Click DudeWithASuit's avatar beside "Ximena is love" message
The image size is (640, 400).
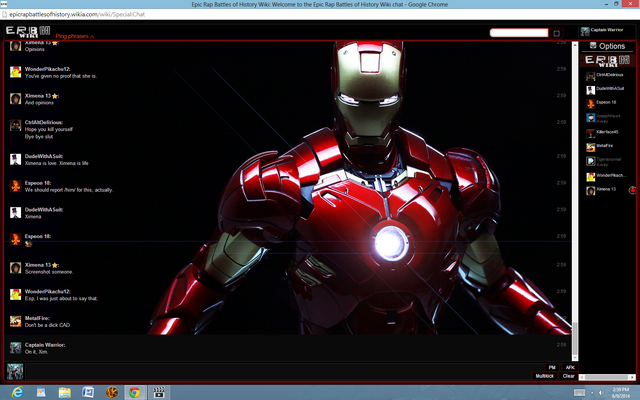click(16, 159)
